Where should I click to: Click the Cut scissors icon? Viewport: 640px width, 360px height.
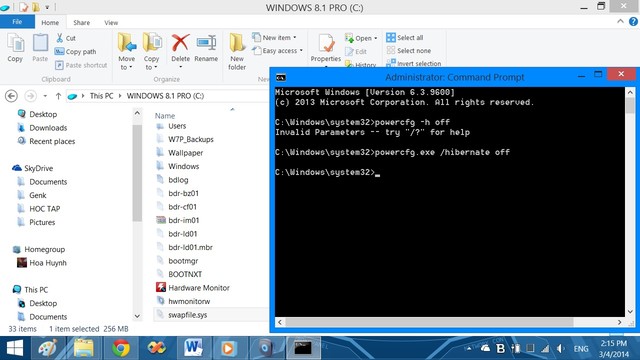(x=60, y=38)
